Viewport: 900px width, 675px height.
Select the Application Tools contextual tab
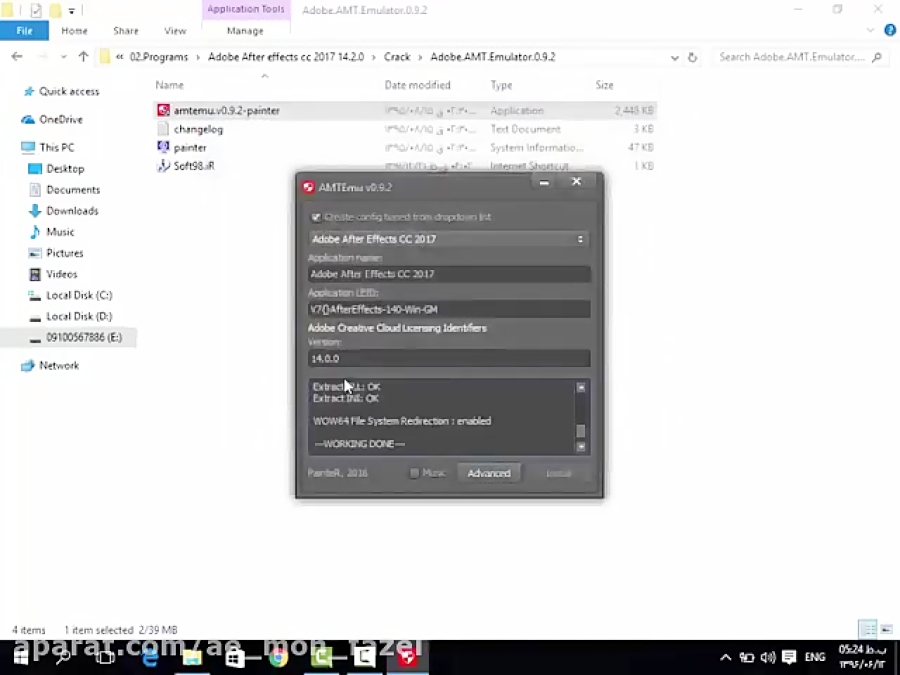click(246, 9)
